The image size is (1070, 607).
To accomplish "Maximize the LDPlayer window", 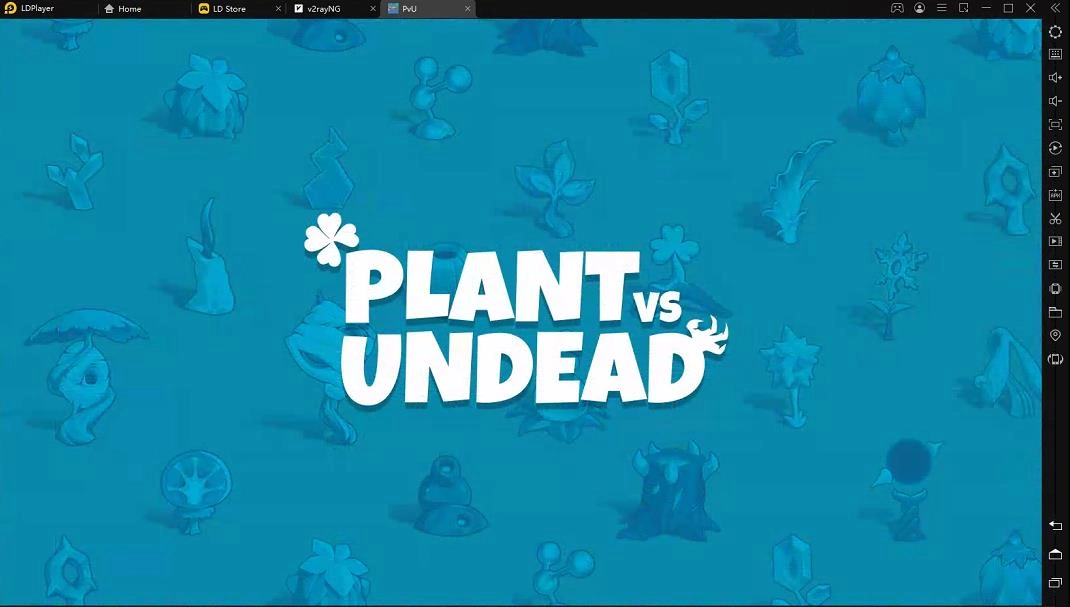I will (1009, 8).
